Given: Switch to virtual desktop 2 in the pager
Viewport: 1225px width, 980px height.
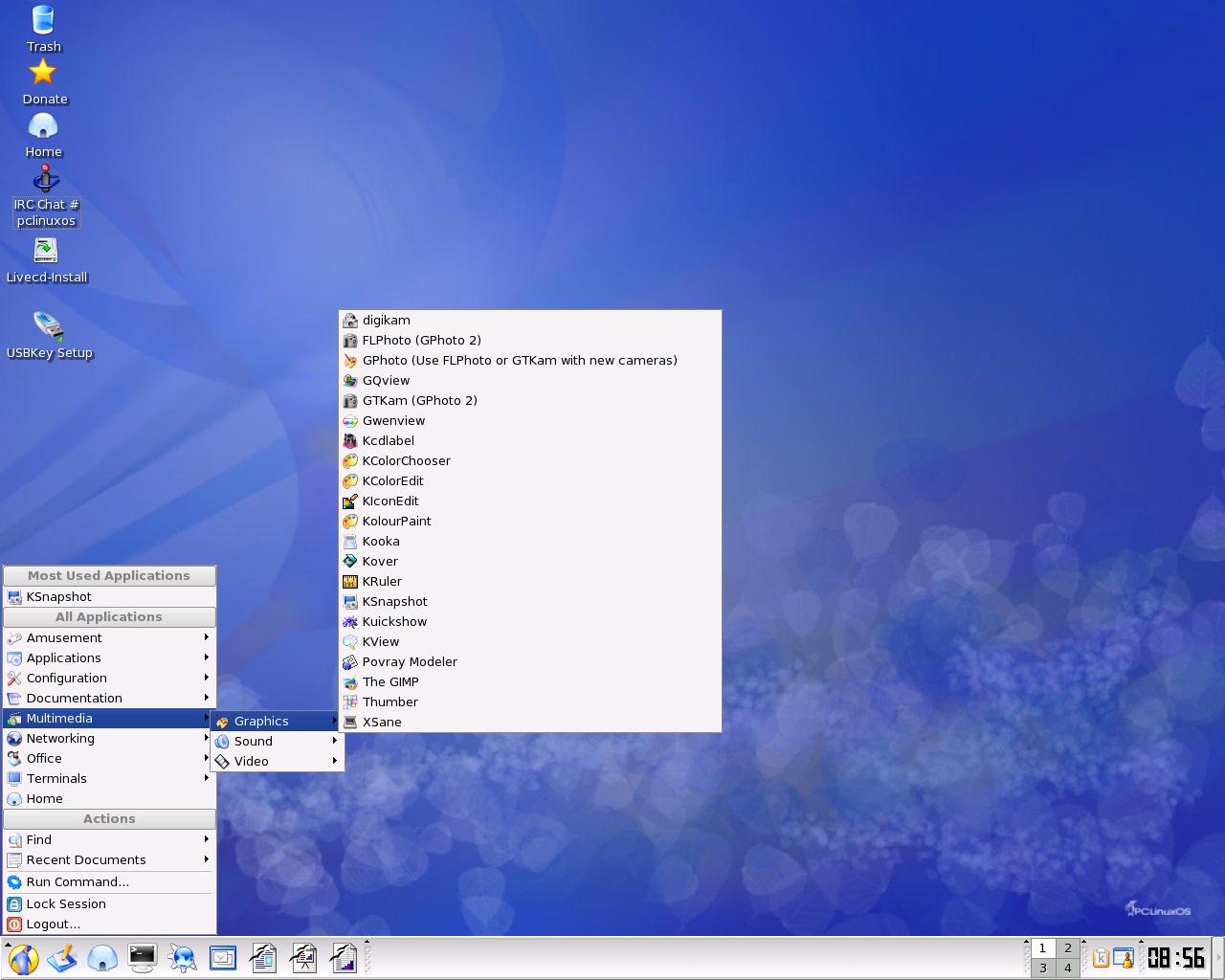Looking at the screenshot, I should point(1068,948).
